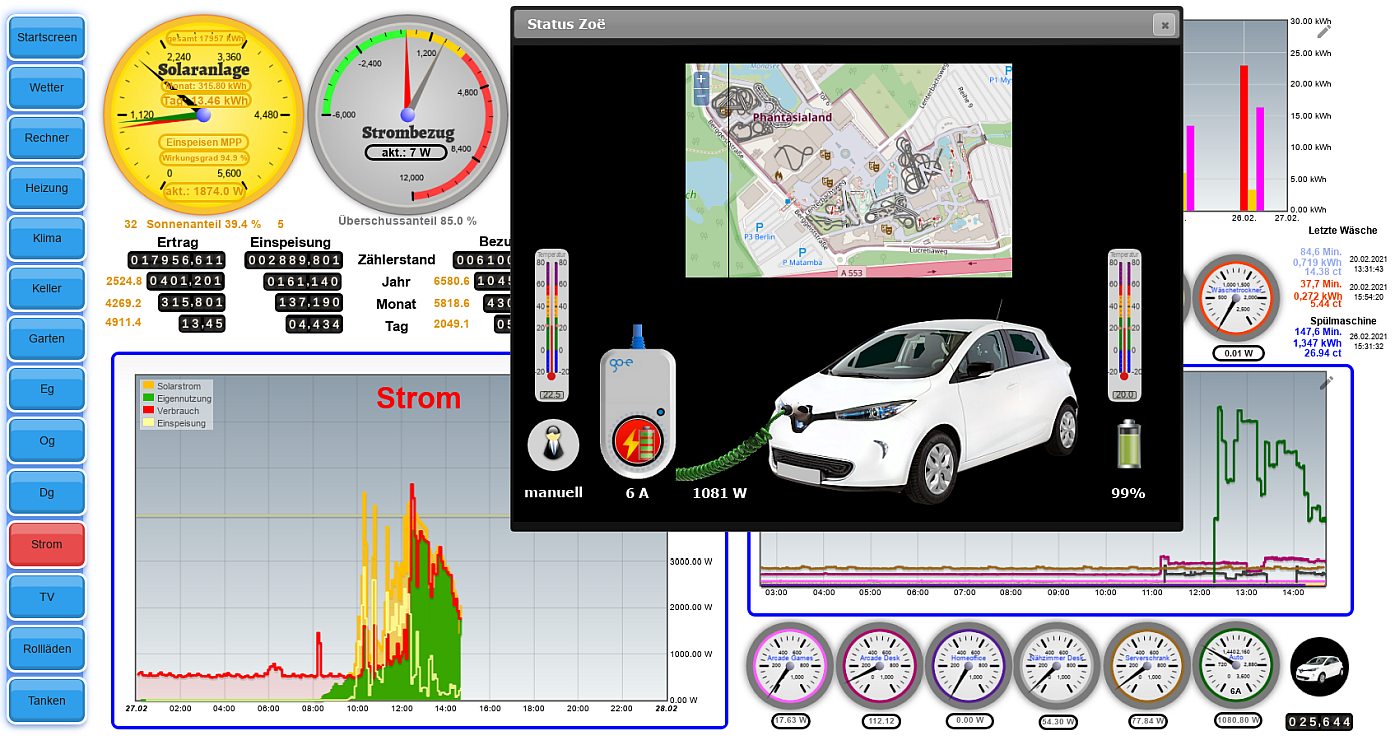
Task: Click the Sonnenanteil 39.4 % label
Action: pos(204,224)
